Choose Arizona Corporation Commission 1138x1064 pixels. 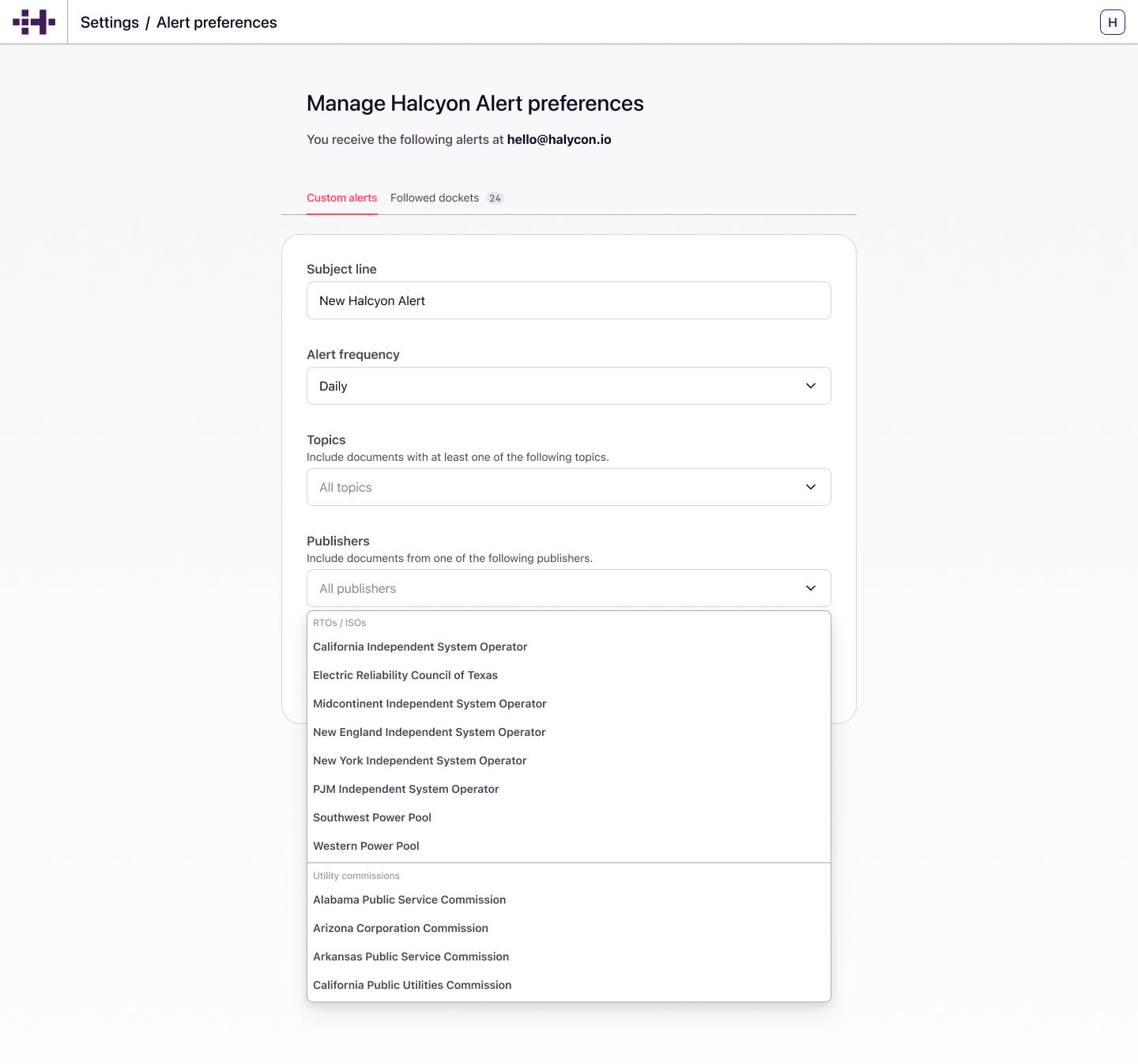pos(569,928)
